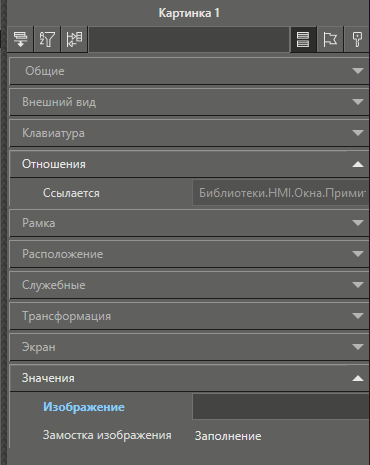Screen dimensions: 370x465
Task: Click the sort-by-category icon in toolbar
Action: [x=20, y=39]
